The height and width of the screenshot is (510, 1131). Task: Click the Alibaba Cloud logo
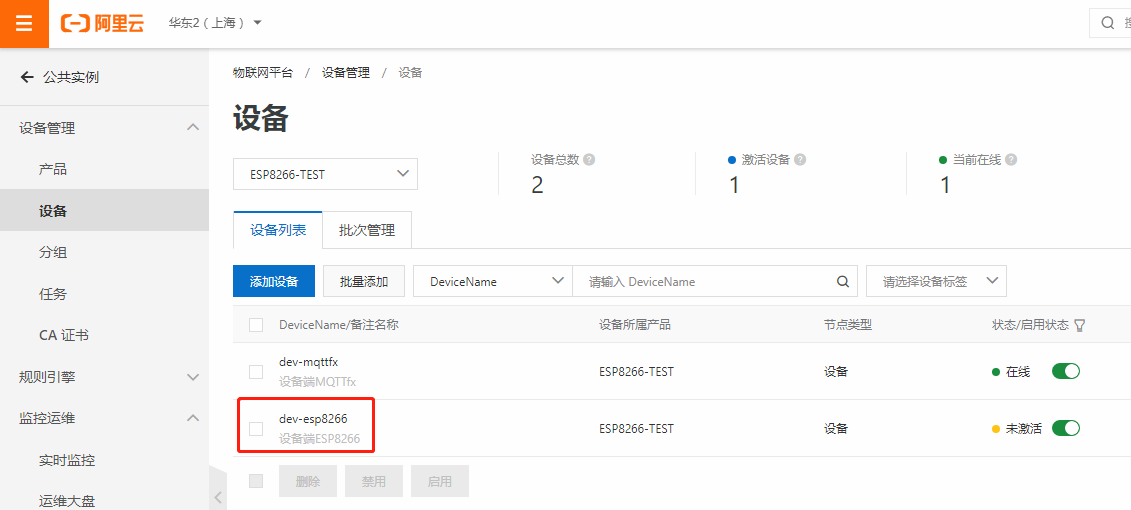click(103, 23)
